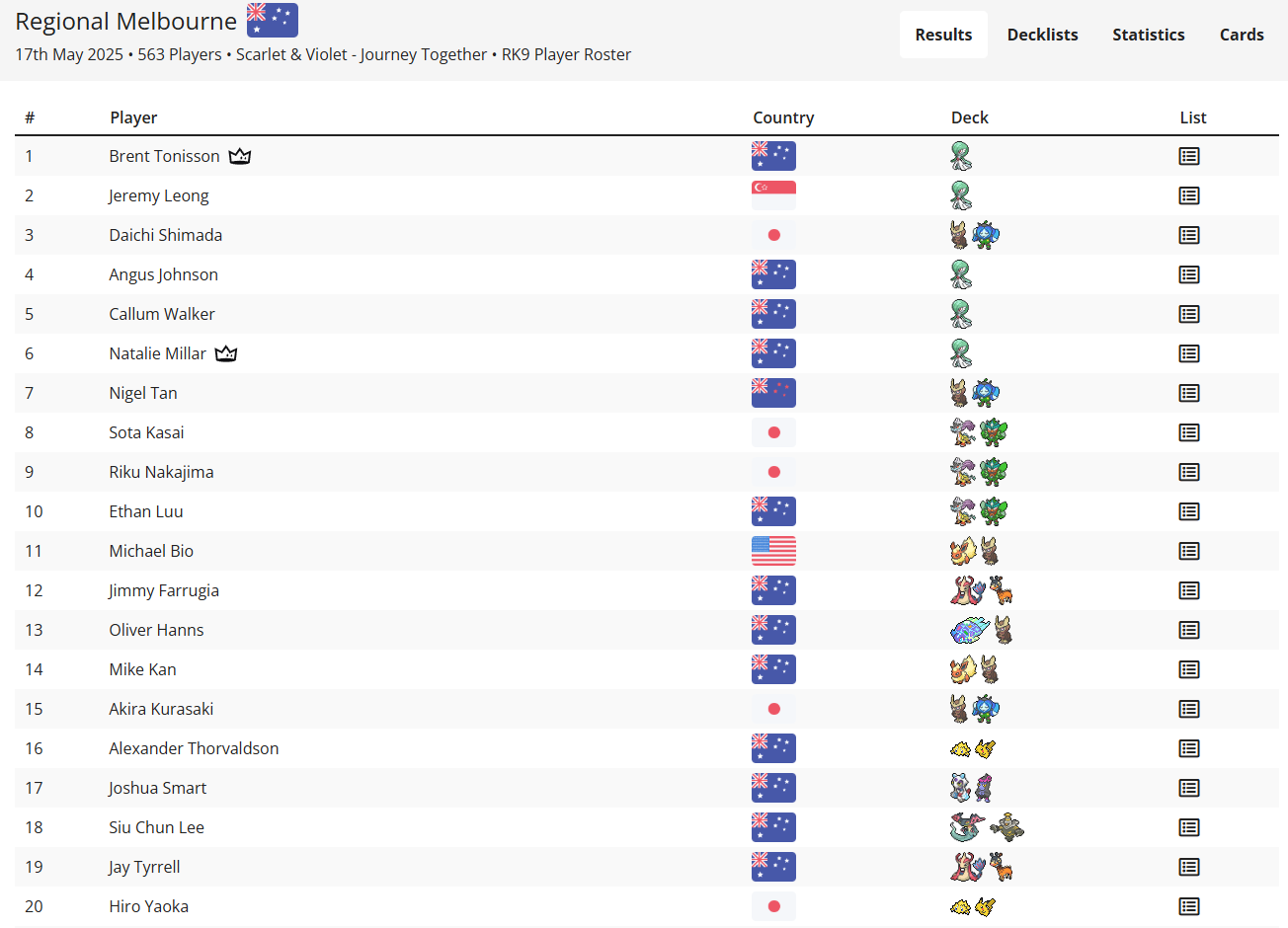Click Oliver Hanns's deck Pokémon icons
1288x928 pixels.
(x=982, y=630)
